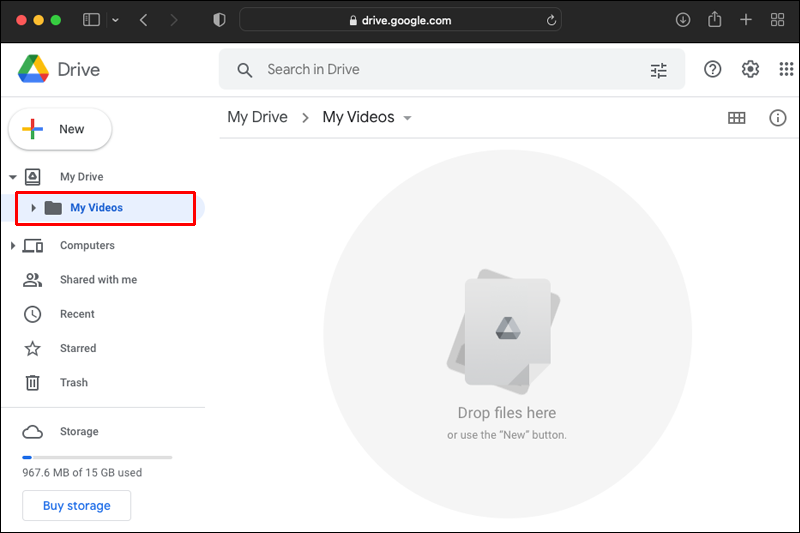Screen dimensions: 800x533
Task: Click the My Drive sidebar icon
Action: (33, 176)
